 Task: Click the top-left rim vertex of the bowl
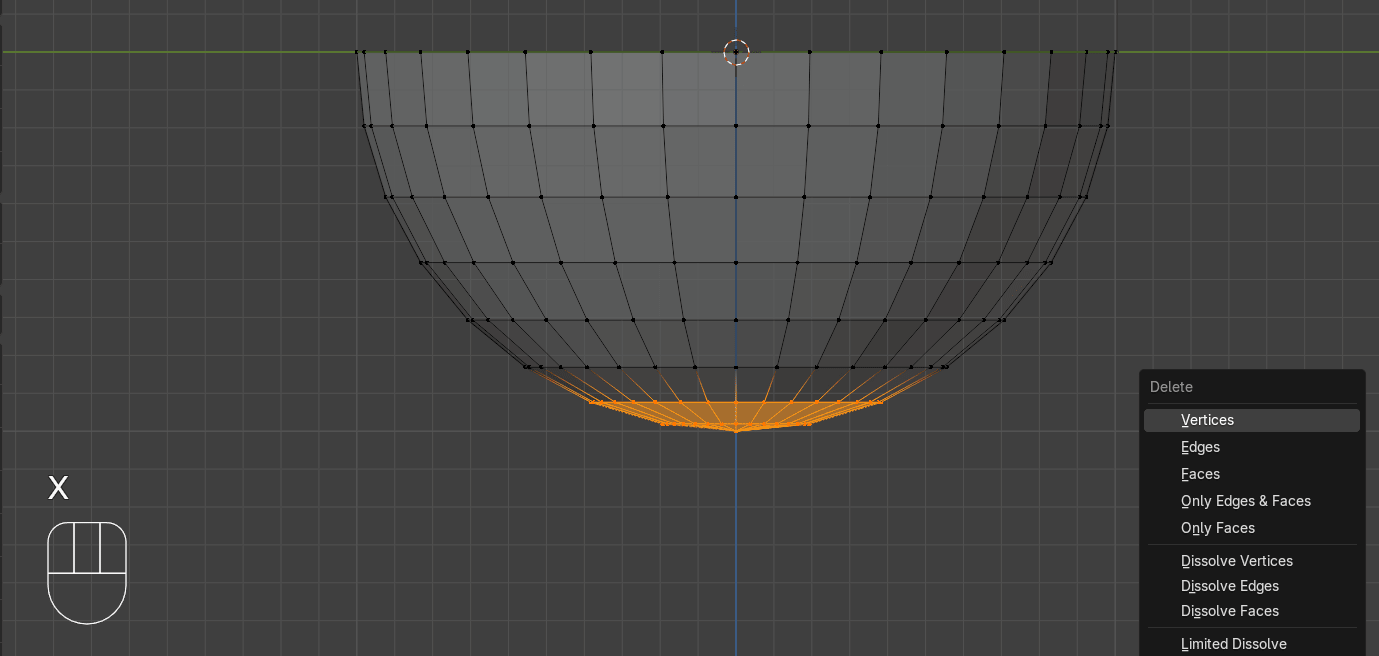click(358, 52)
